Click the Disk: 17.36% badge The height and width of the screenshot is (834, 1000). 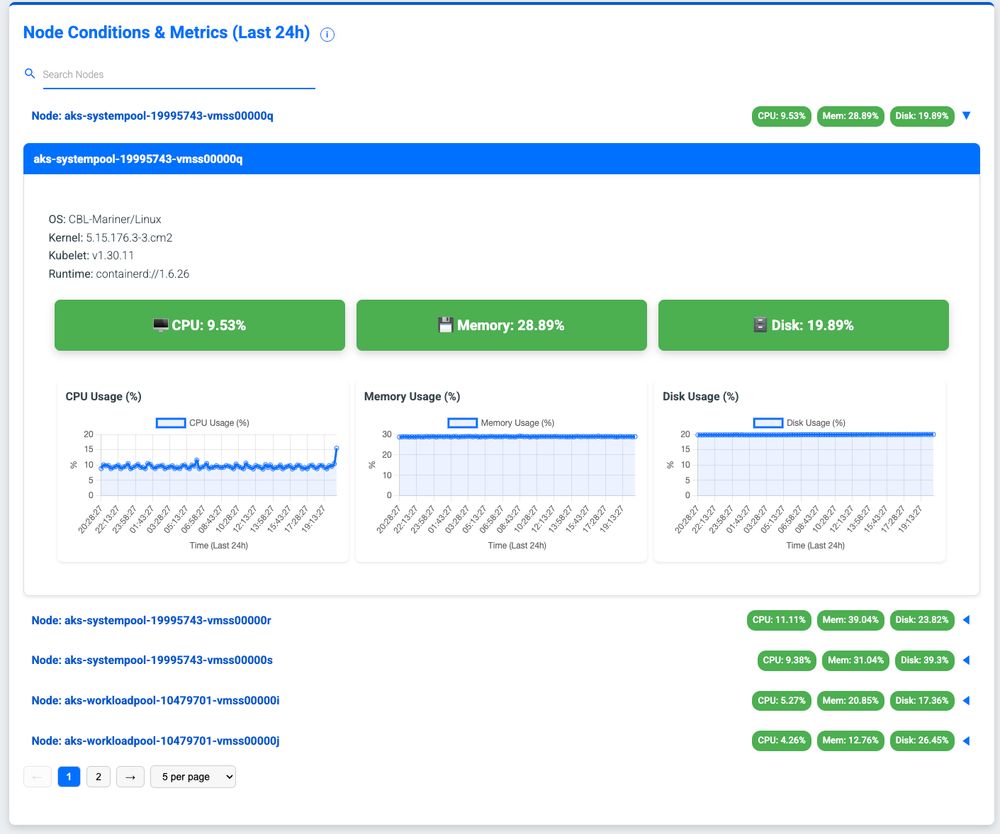click(922, 700)
